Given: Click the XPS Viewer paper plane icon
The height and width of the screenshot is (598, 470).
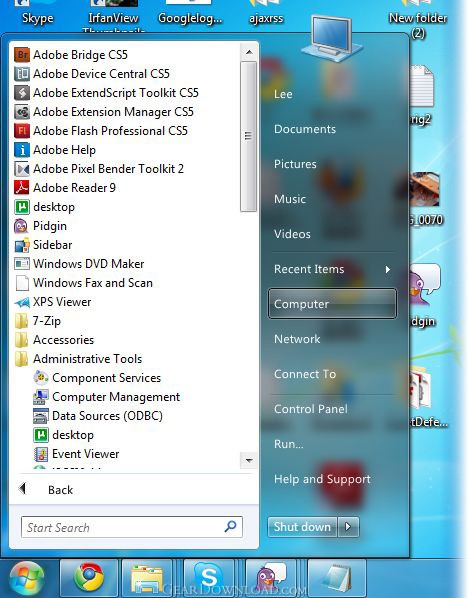Looking at the screenshot, I should click(x=22, y=302).
